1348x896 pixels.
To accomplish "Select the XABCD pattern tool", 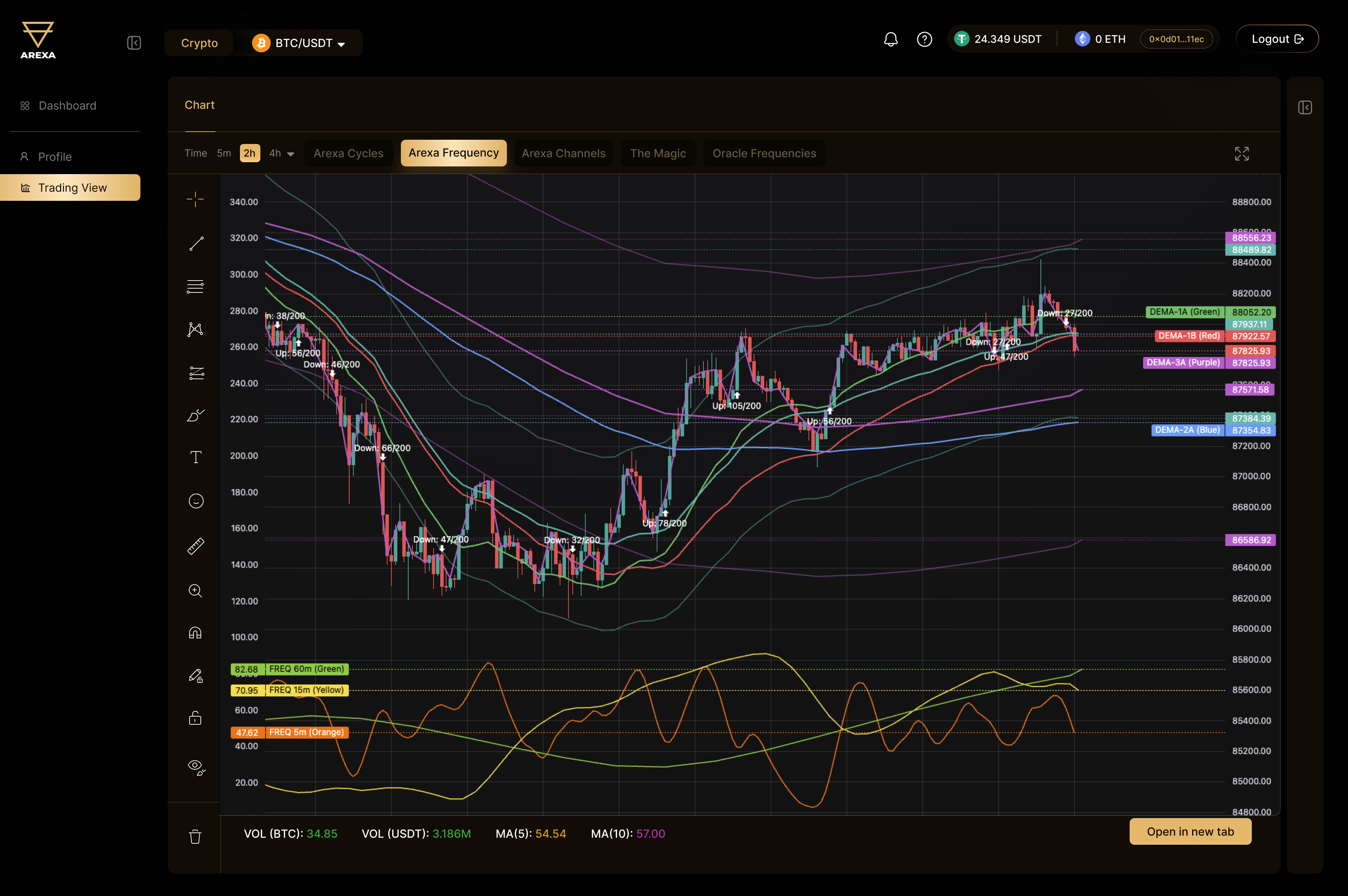I will pyautogui.click(x=195, y=329).
